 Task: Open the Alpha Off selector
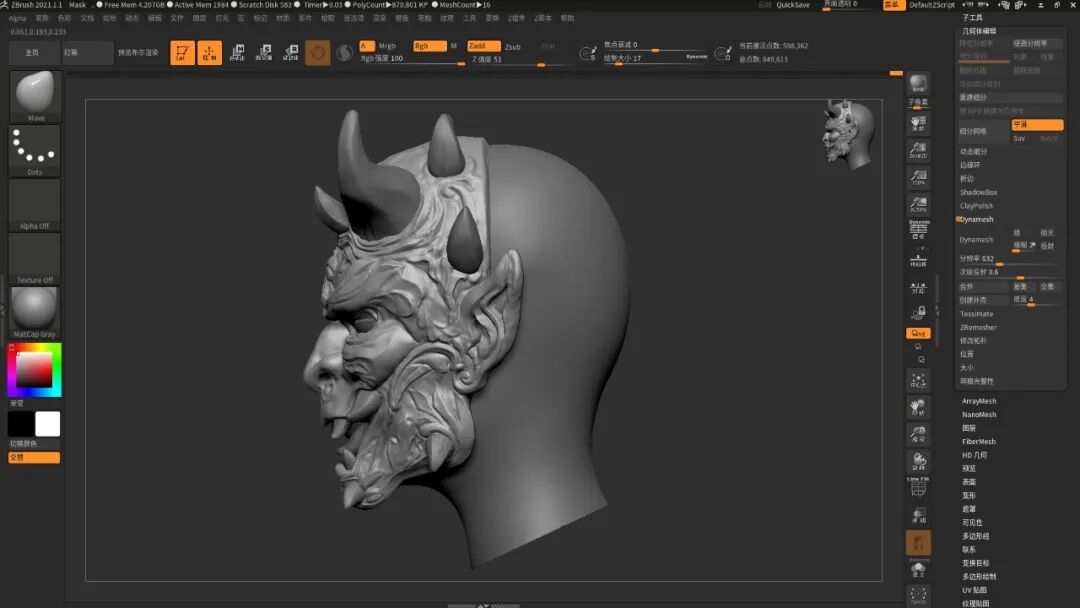point(35,203)
